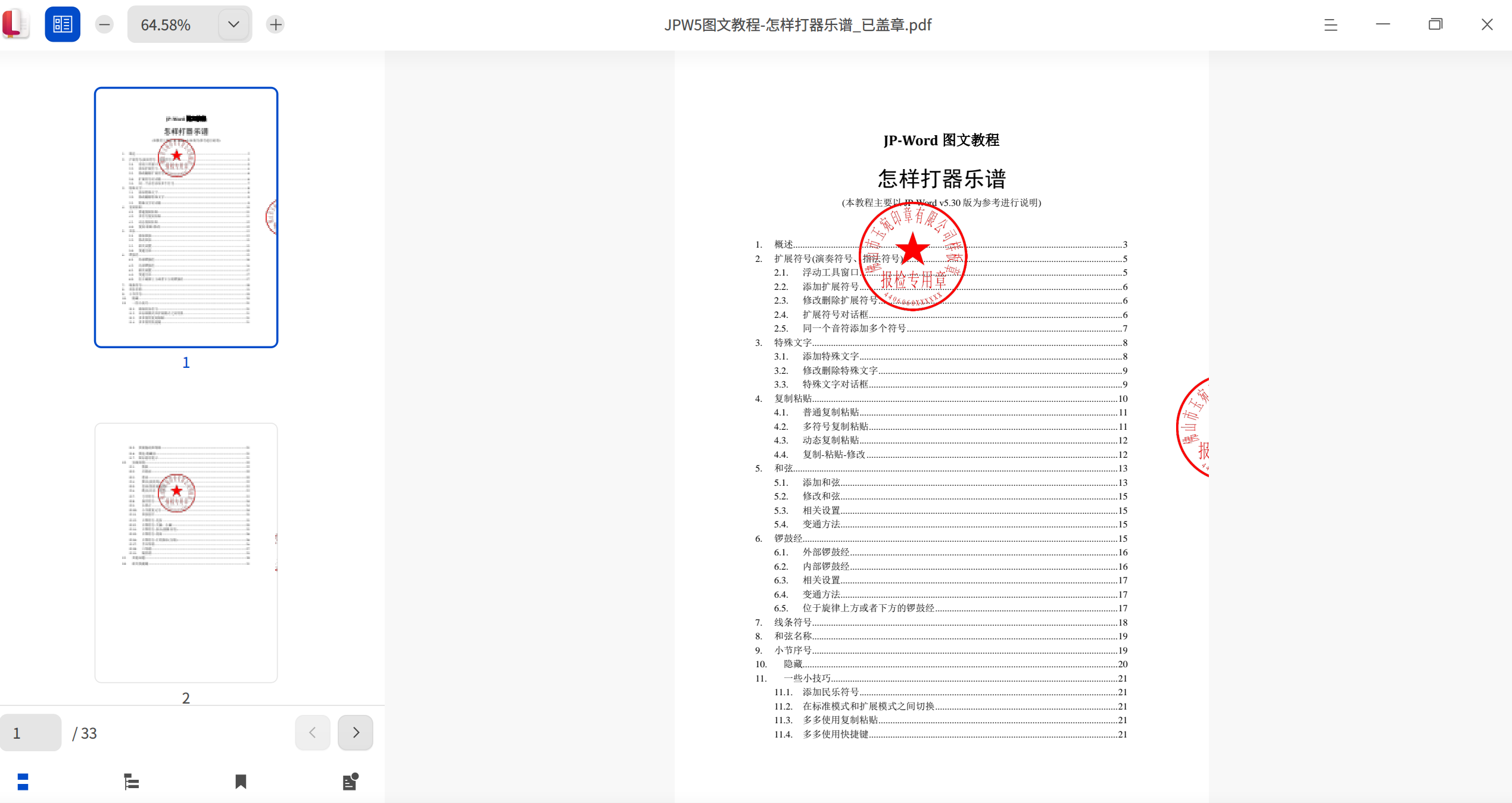1512x803 pixels.
Task: Go to previous page arrow
Action: (313, 732)
